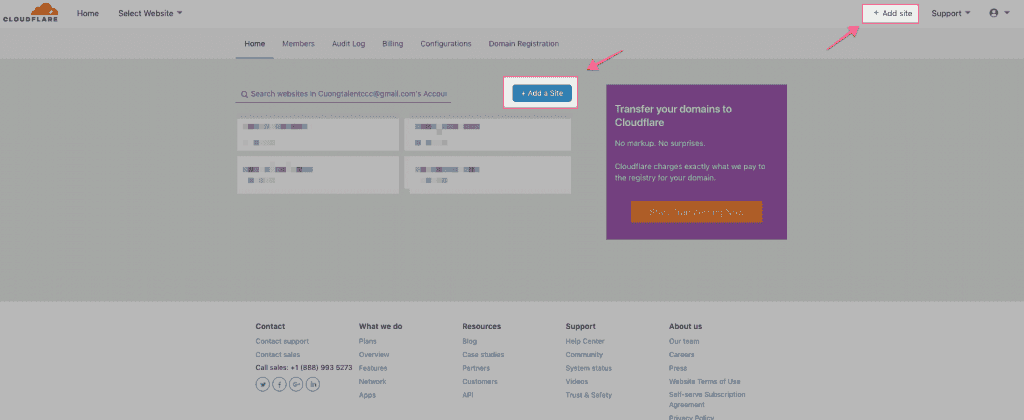Go to Home in the top navigation bar

pos(88,13)
